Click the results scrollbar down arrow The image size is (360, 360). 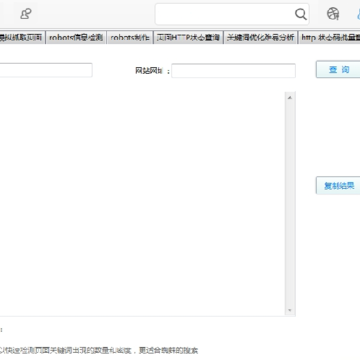[290, 310]
